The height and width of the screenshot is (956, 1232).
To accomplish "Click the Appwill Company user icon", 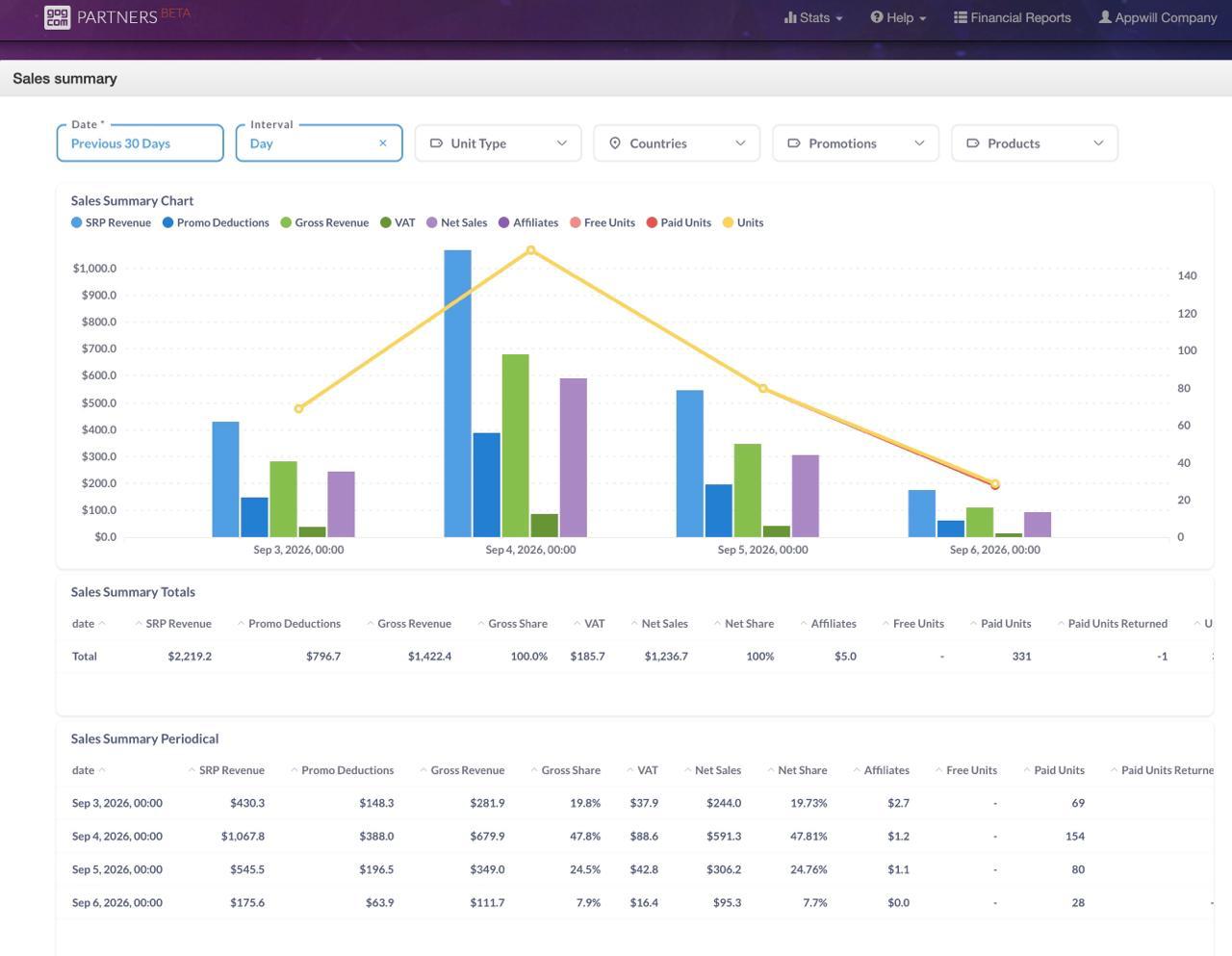I will [x=1105, y=17].
